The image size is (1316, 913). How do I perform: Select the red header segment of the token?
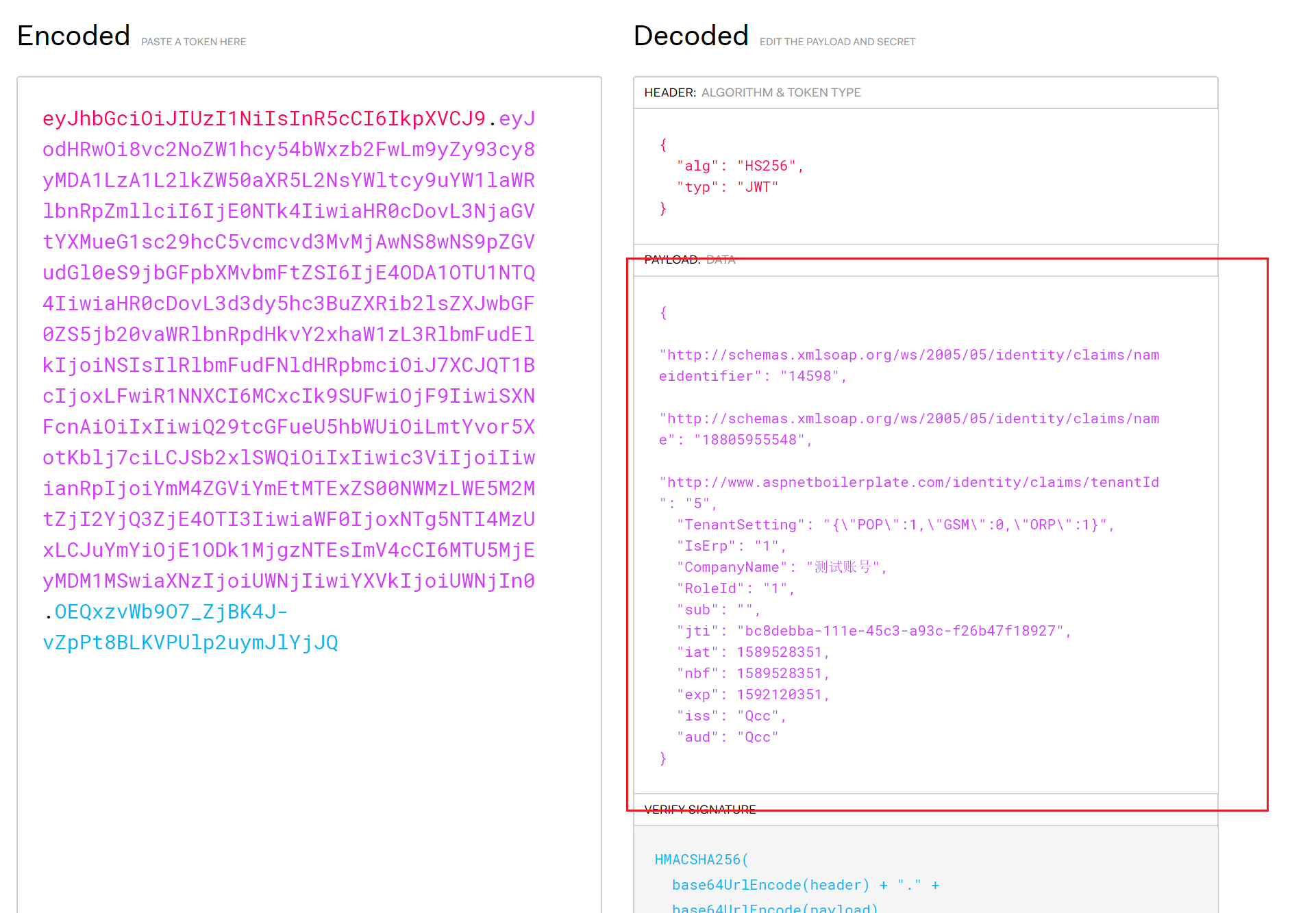pyautogui.click(x=264, y=118)
